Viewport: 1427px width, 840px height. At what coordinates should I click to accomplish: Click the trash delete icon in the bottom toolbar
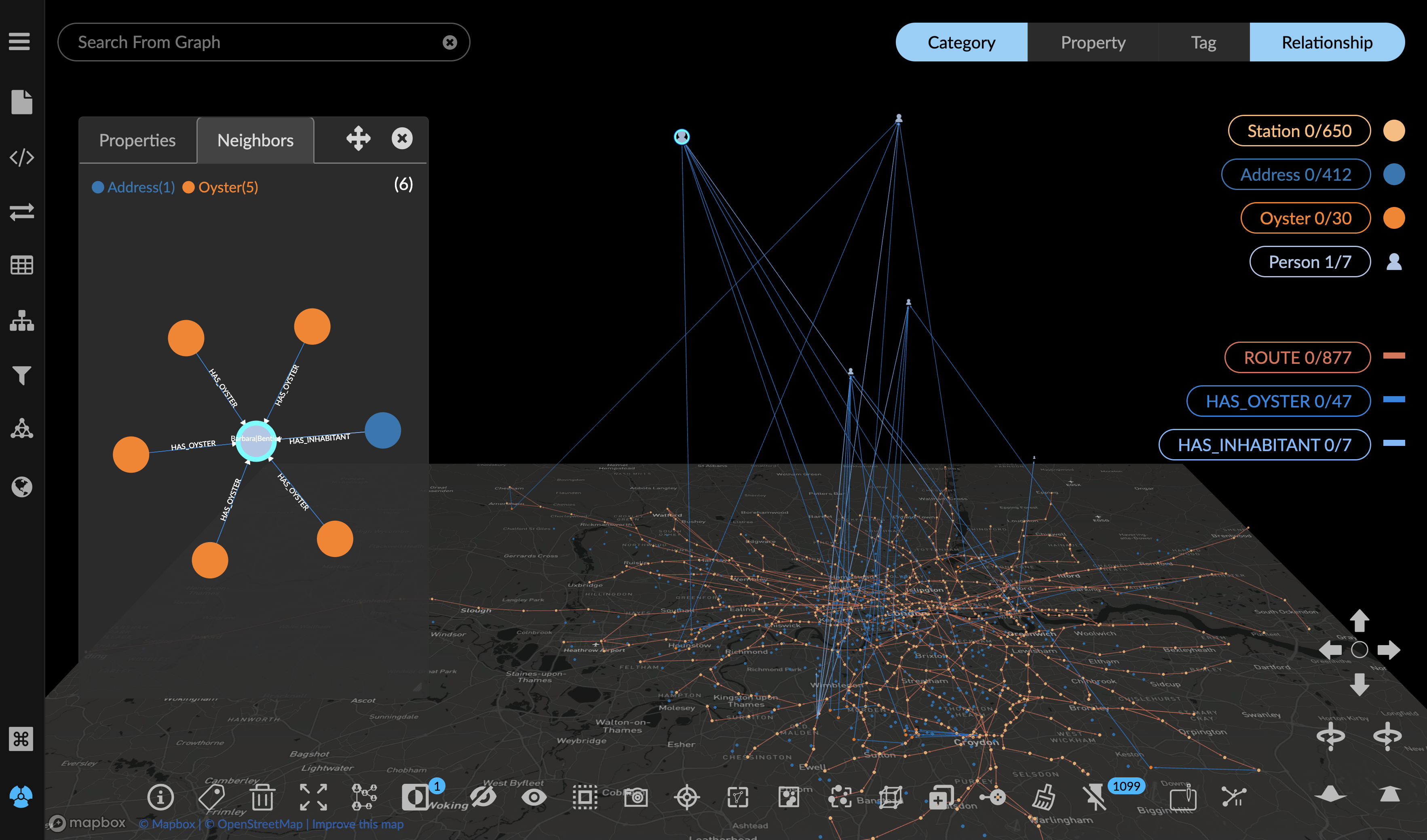pos(262,797)
